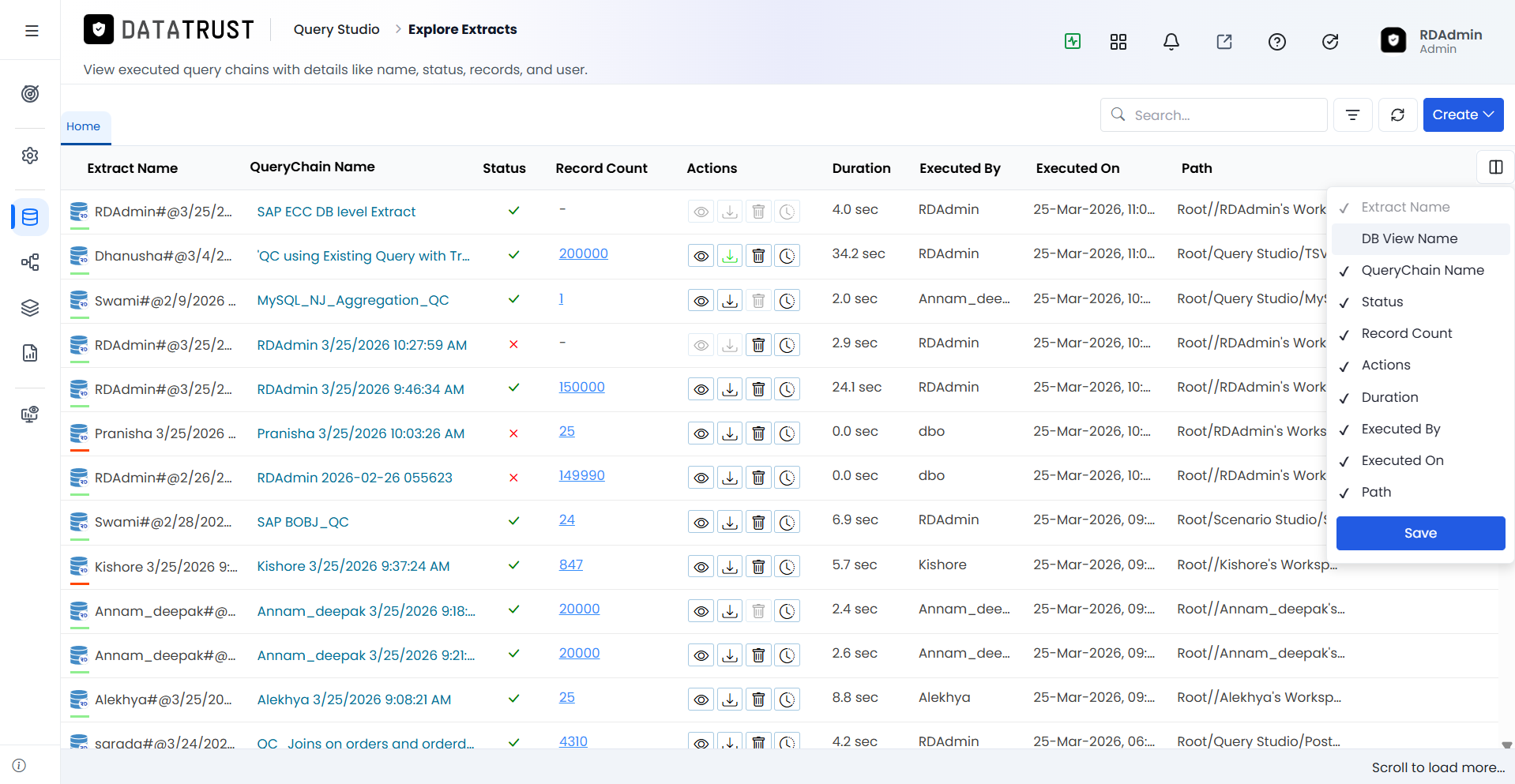Open record count 150000 link
This screenshot has height=784, width=1515.
[581, 387]
